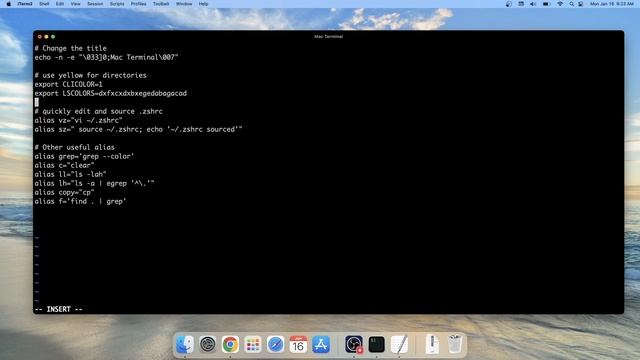Open TextEdit from the dock

(x=399, y=344)
